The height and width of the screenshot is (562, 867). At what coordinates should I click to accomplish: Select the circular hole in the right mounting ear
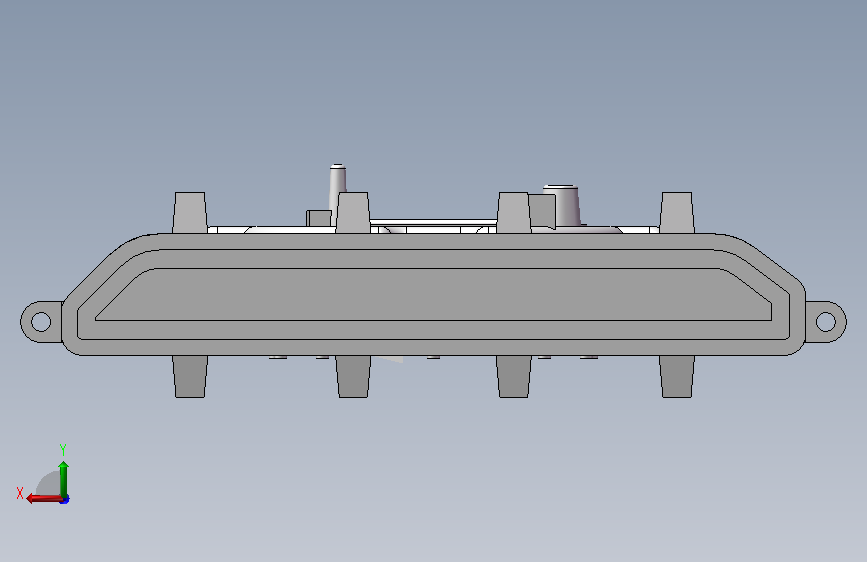pos(826,321)
